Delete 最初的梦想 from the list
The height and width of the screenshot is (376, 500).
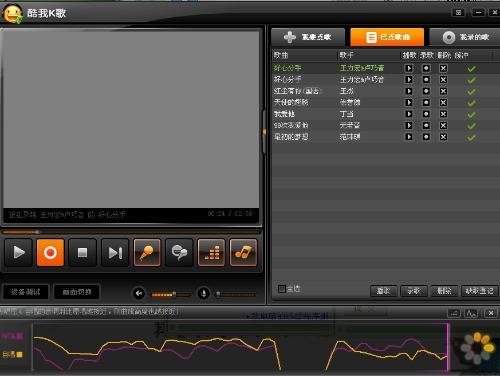point(443,137)
